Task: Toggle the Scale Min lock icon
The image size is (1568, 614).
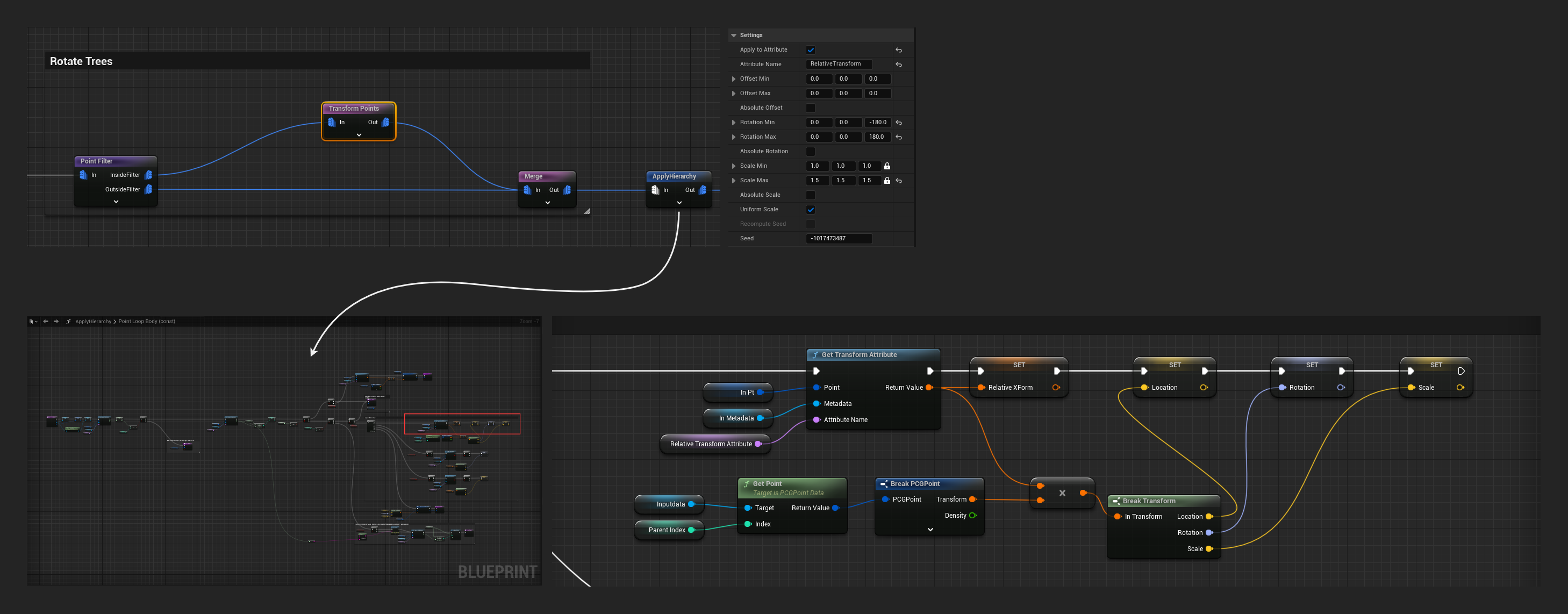Action: (x=887, y=166)
